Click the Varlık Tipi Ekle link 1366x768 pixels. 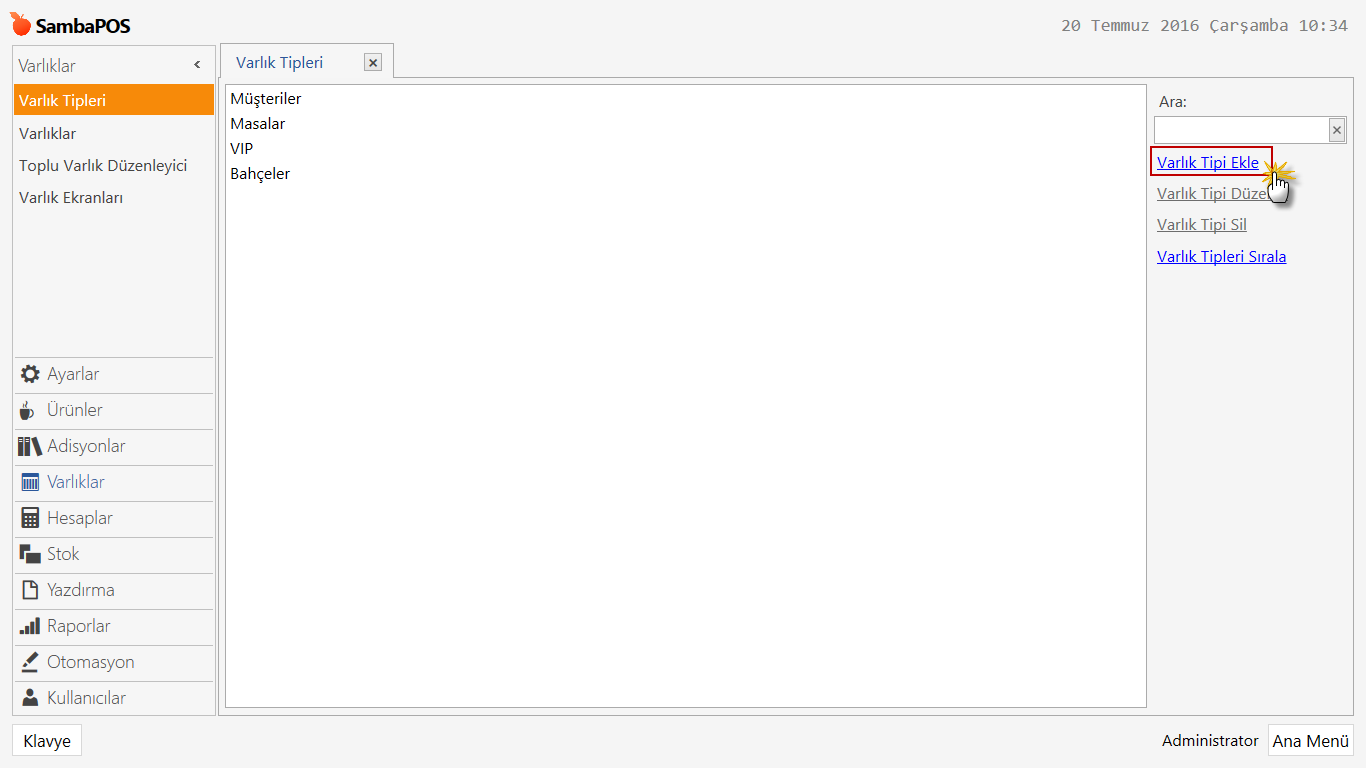click(1208, 162)
